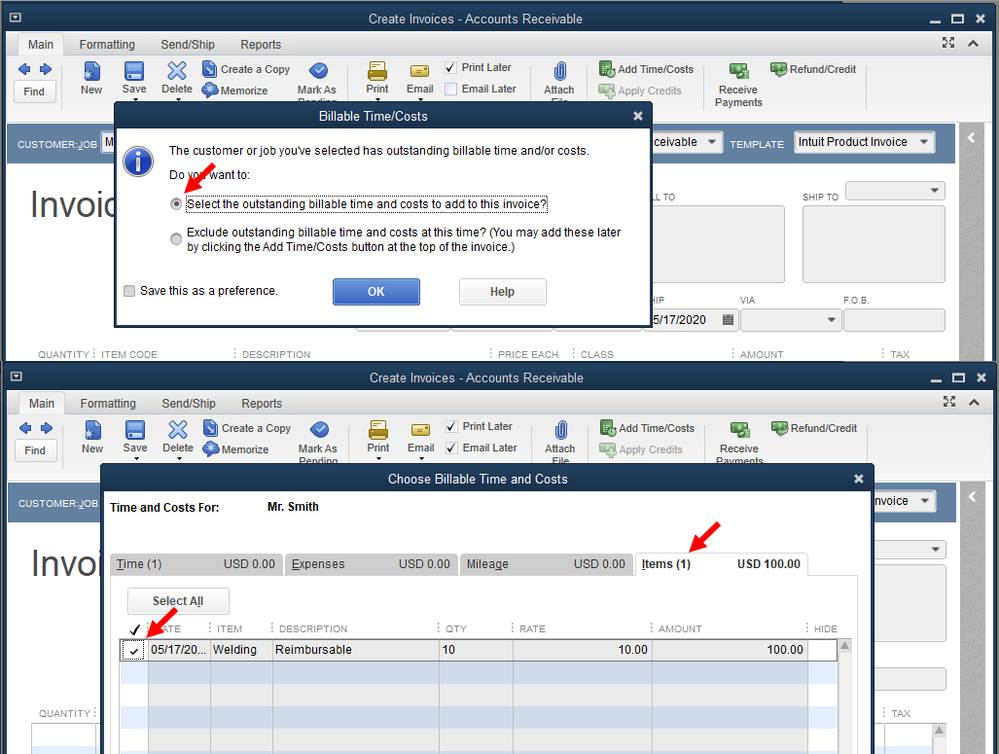Open Intuit Product Invoice template dropdown

pyautogui.click(x=924, y=141)
